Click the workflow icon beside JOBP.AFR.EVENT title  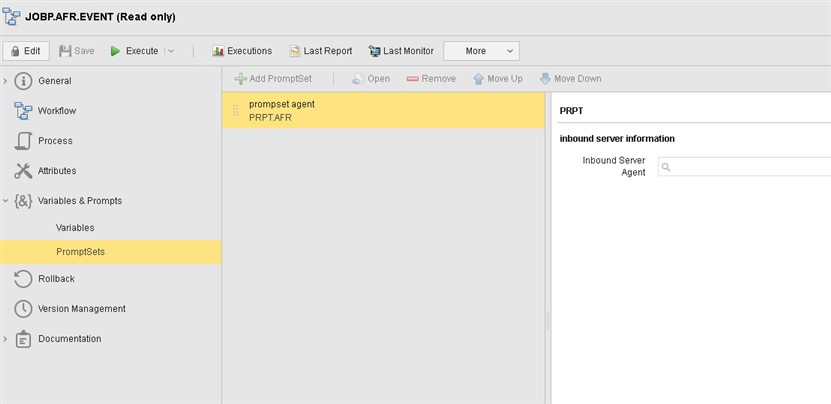[x=12, y=16]
